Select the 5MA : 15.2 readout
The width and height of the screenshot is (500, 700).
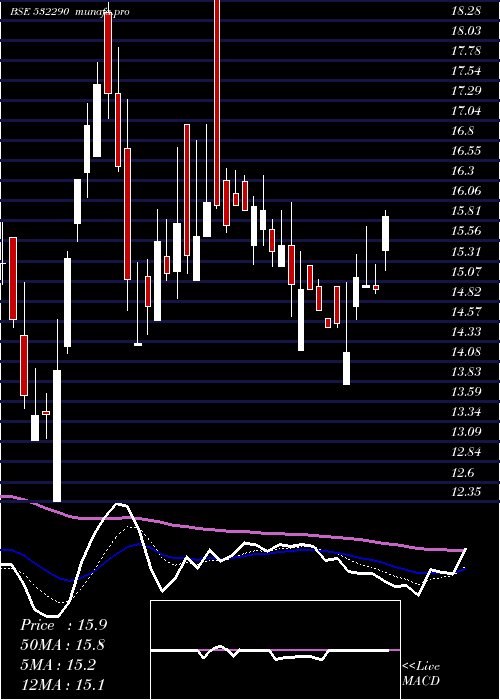(x=58, y=665)
